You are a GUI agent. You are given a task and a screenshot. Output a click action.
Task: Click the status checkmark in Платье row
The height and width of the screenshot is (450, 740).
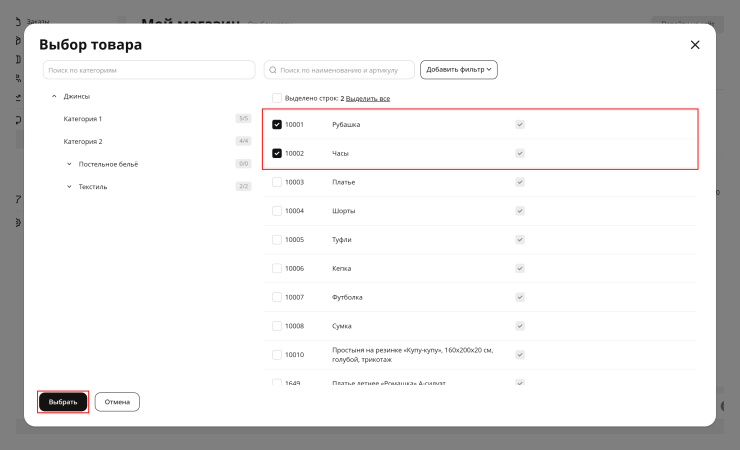point(520,182)
